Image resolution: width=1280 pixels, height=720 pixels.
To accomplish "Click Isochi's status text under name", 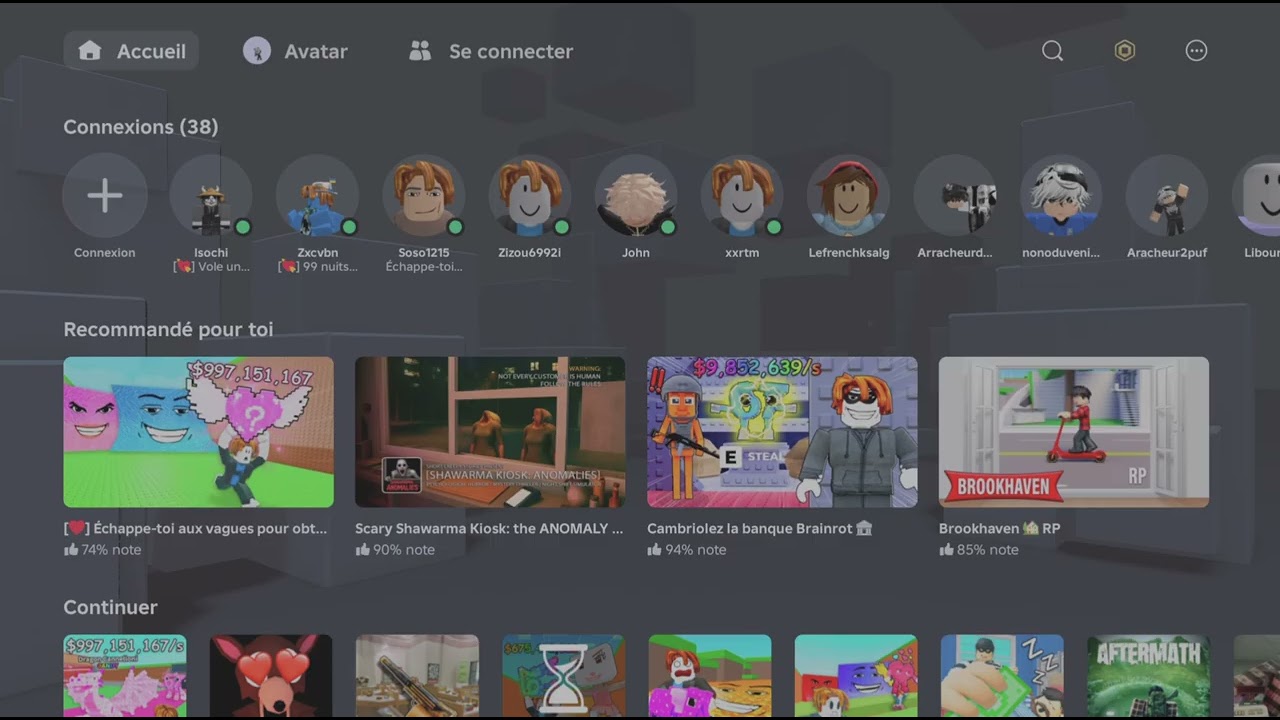I will [211, 267].
